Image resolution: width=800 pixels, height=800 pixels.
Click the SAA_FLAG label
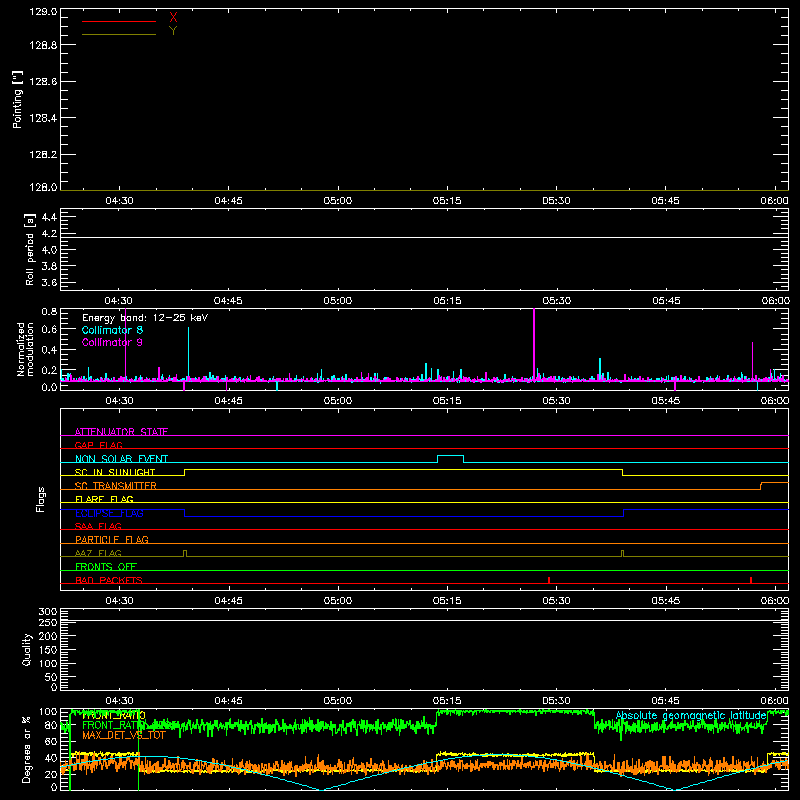tap(98, 526)
